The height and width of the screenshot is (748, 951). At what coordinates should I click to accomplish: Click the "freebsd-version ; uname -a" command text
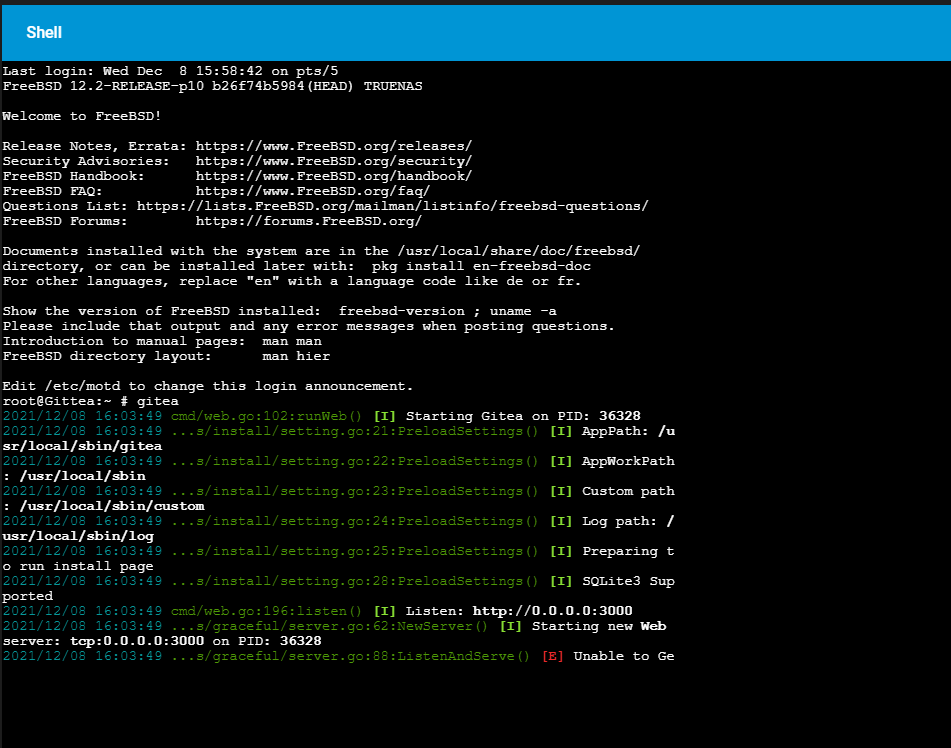pos(448,311)
